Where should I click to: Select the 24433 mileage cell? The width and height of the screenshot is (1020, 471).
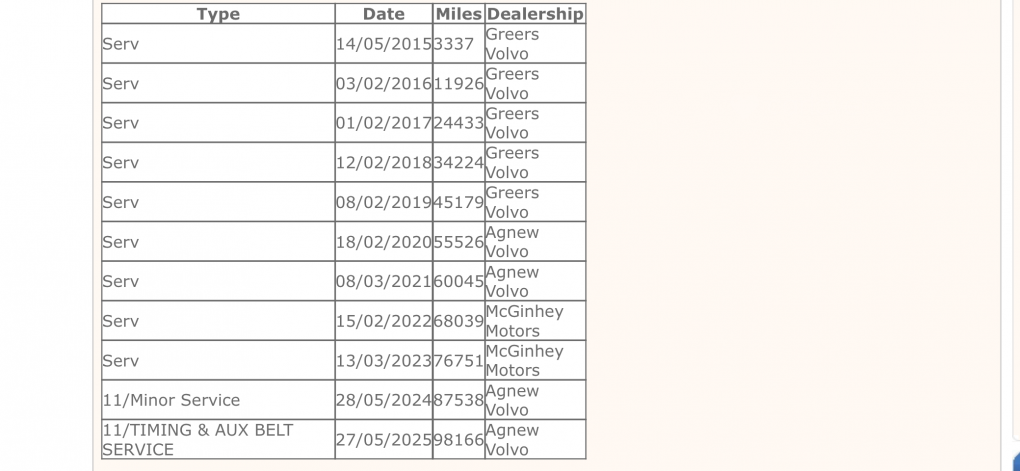(x=459, y=123)
